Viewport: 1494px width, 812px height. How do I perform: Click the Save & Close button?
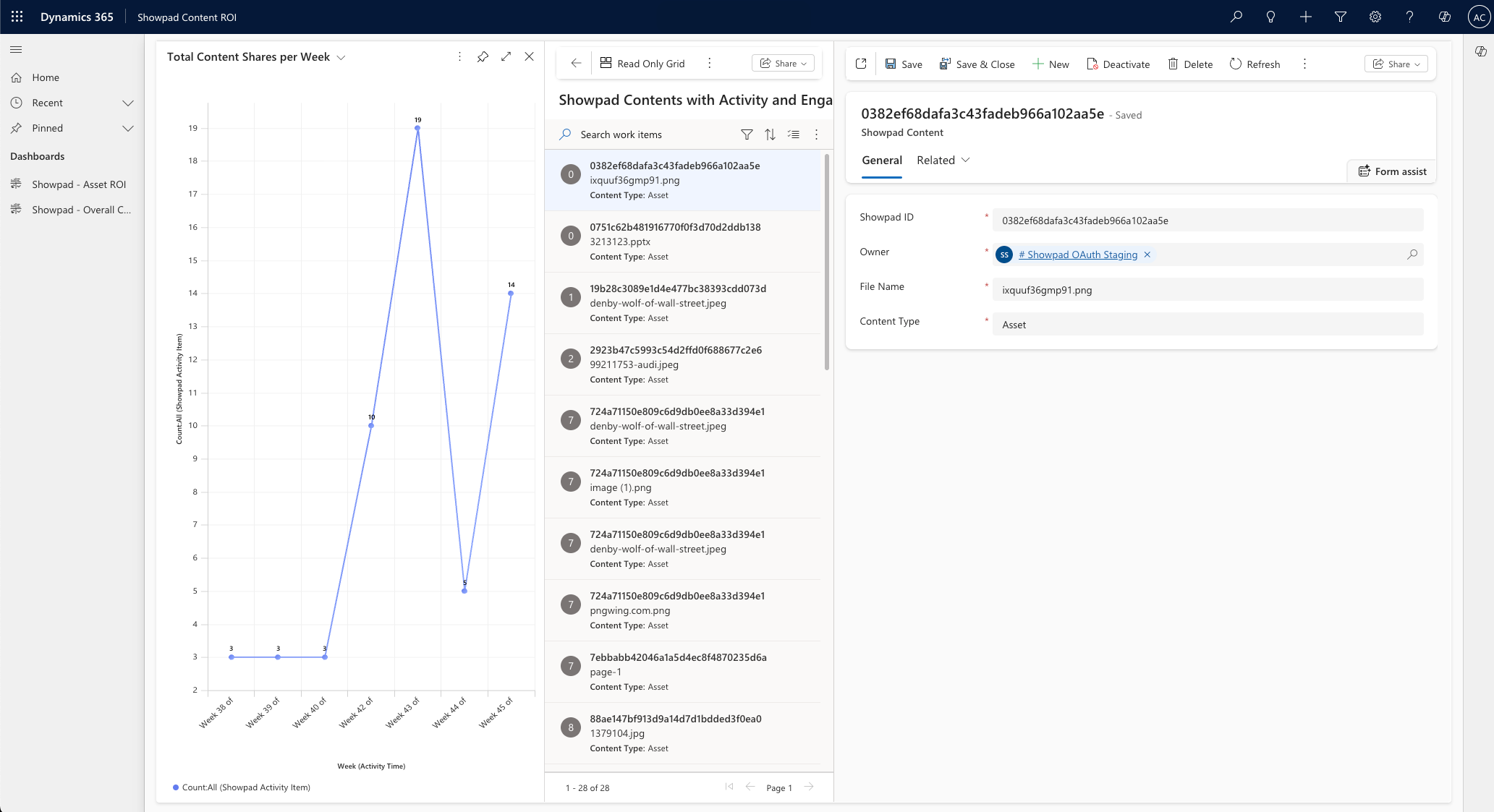tap(977, 64)
